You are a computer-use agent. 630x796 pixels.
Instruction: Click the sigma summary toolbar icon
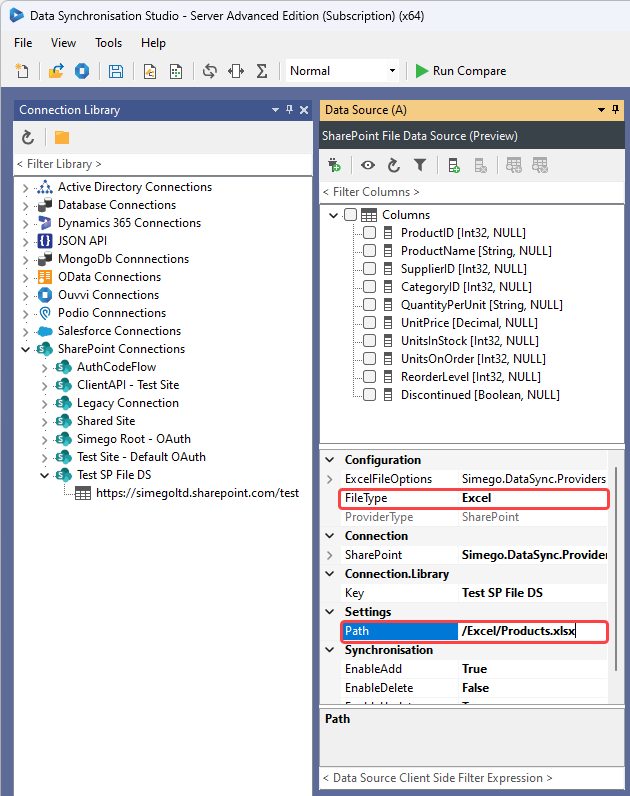(x=262, y=71)
